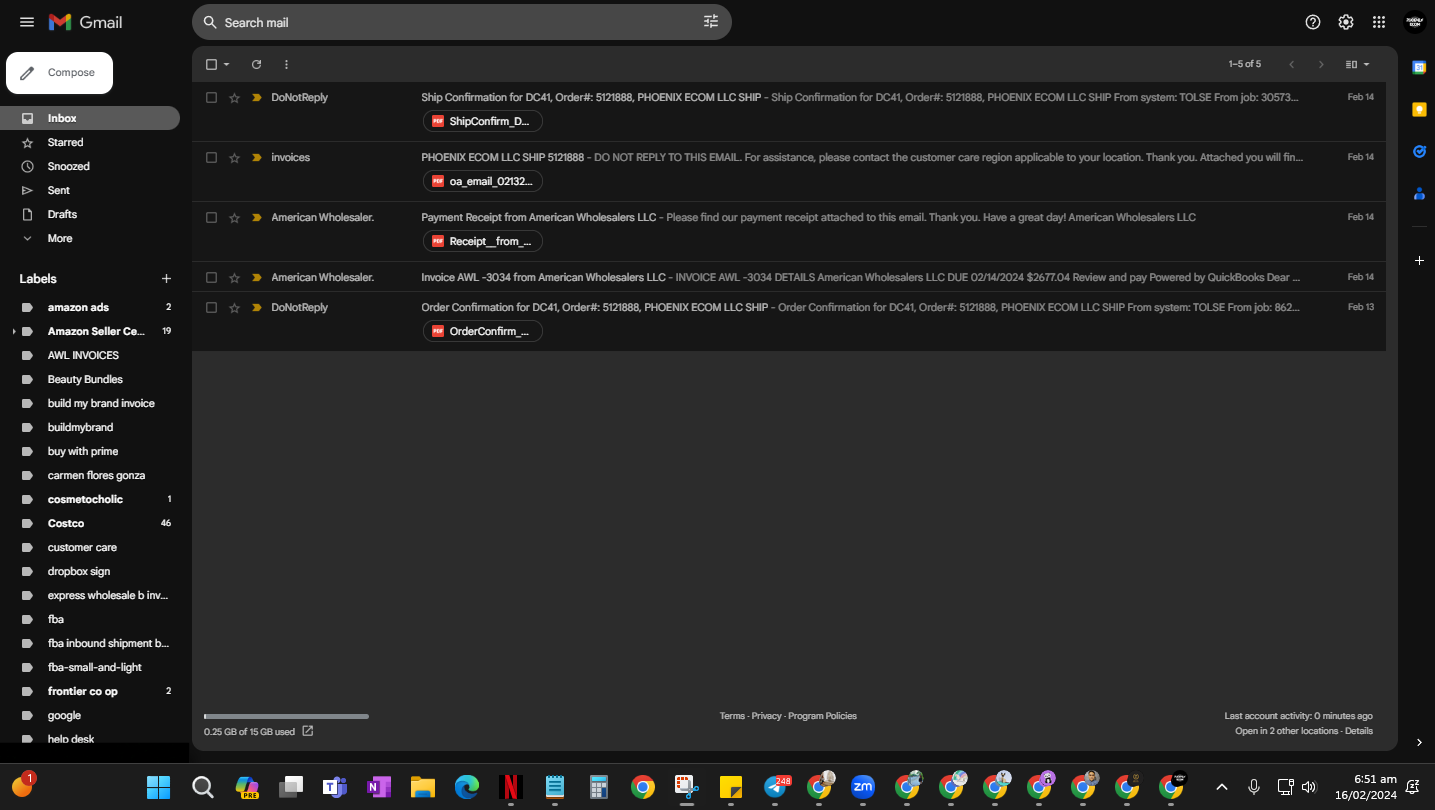
Task: Open the oa_email PDF attachment chip
Action: 483,181
